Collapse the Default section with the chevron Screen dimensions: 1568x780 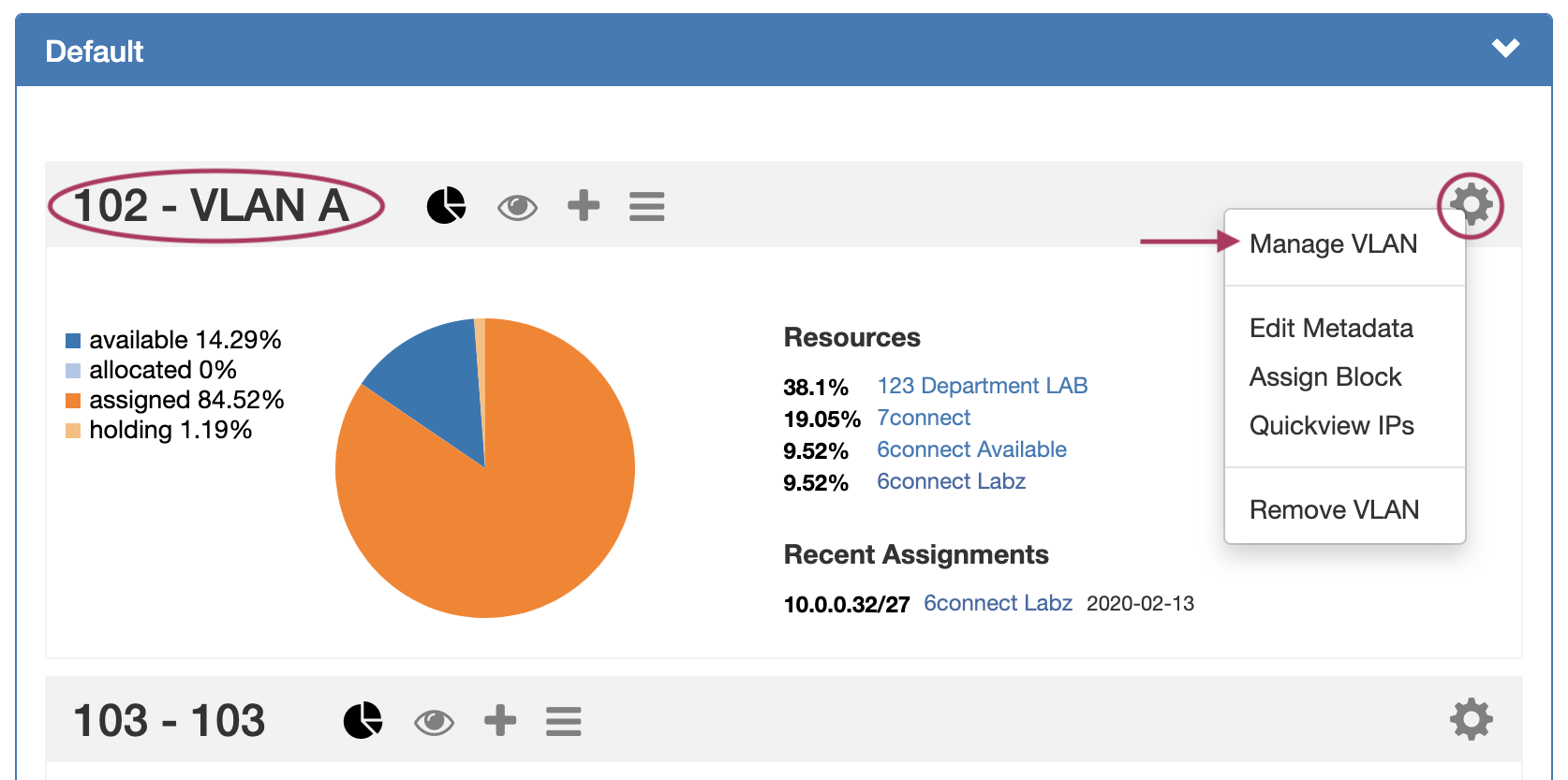coord(1505,48)
